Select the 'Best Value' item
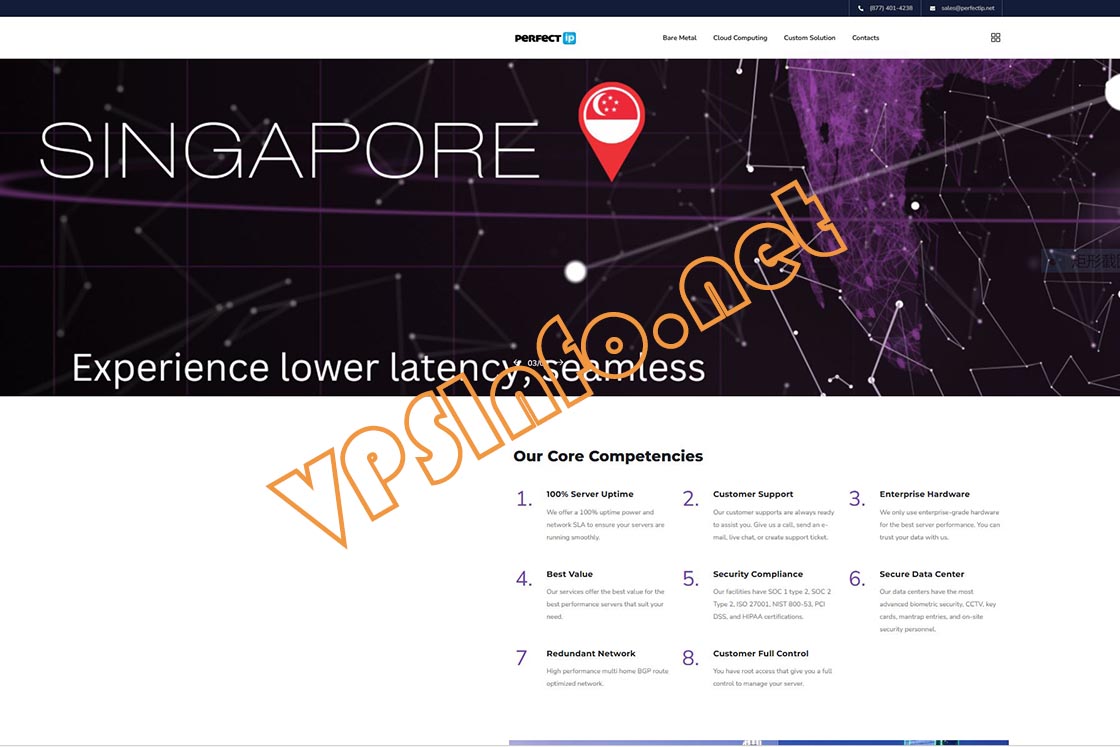 click(x=569, y=574)
